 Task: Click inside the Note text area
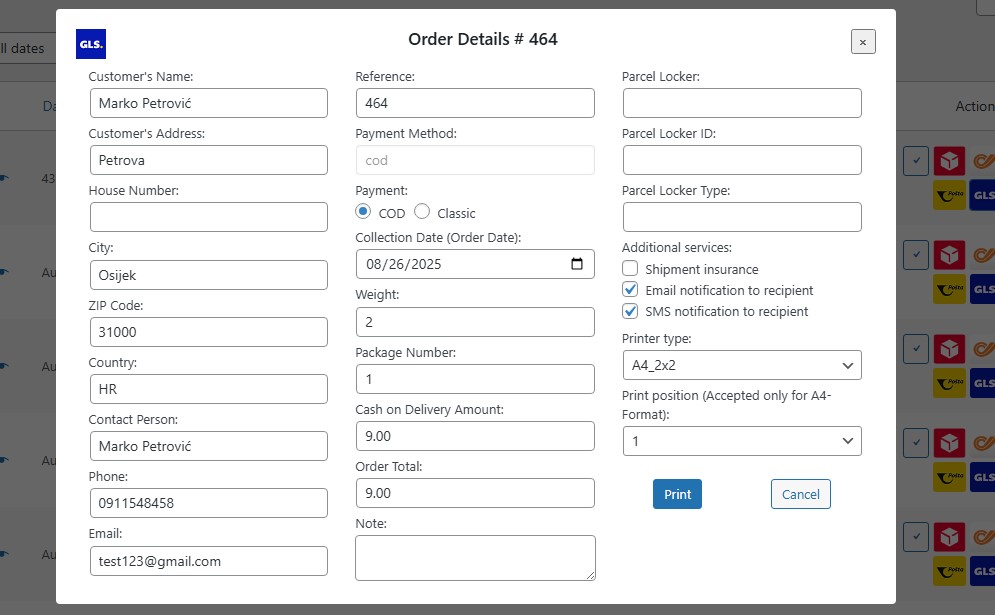(475, 557)
